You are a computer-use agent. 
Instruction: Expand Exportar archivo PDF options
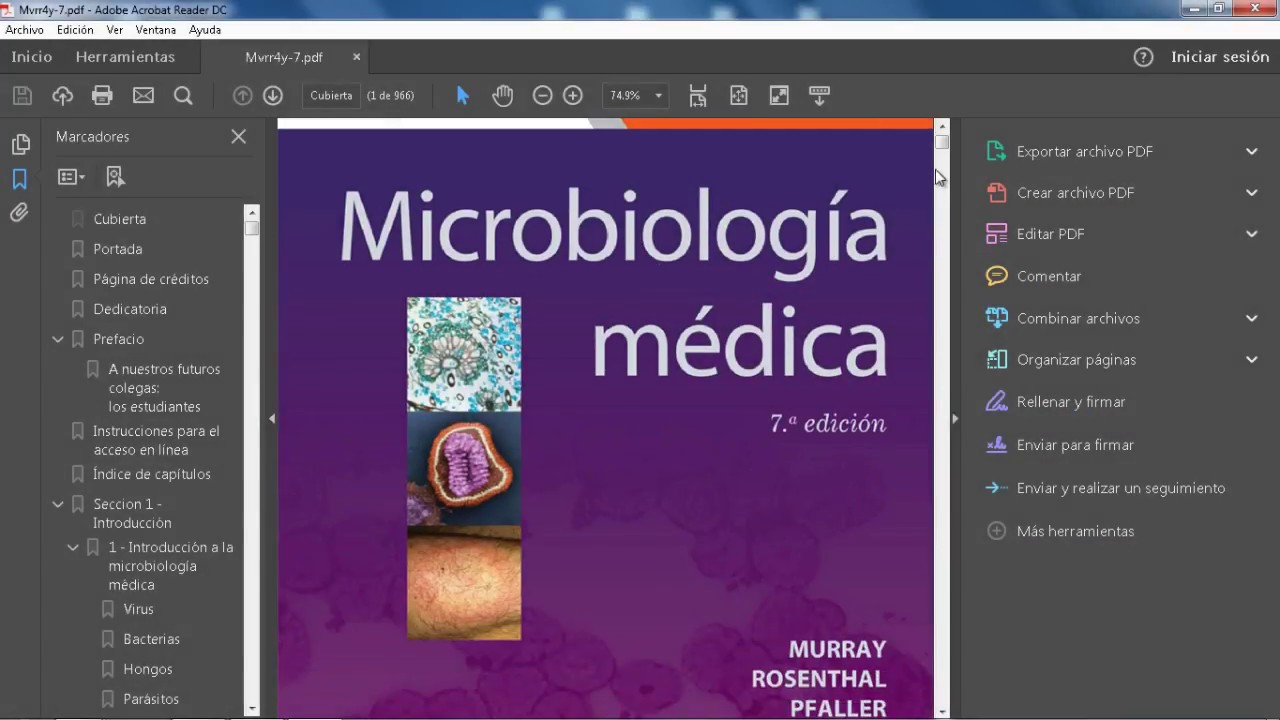[x=1251, y=151]
